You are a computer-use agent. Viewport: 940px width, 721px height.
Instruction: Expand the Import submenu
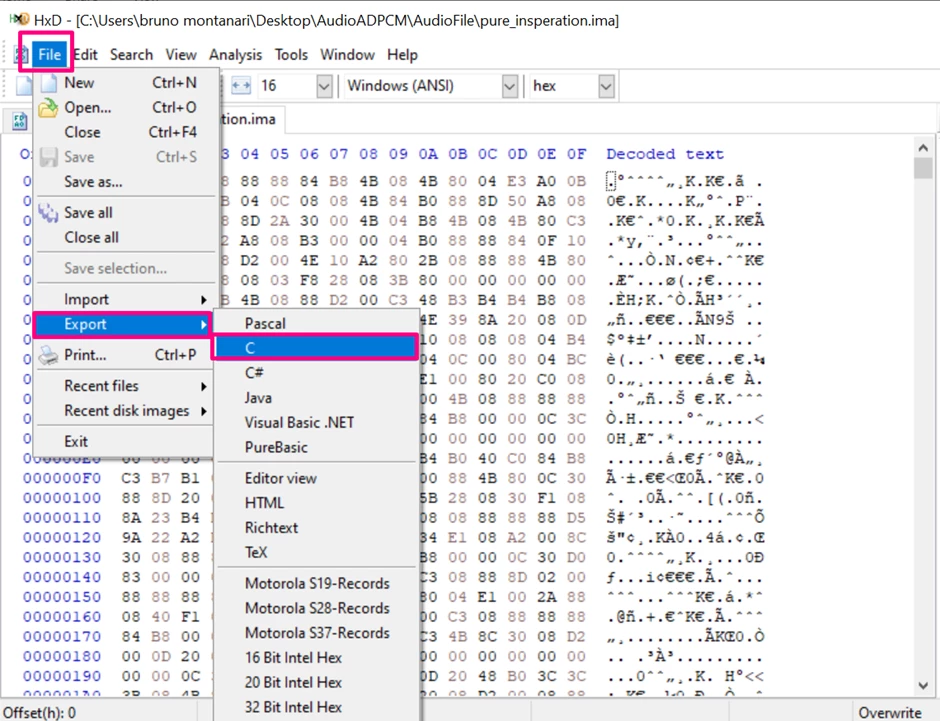(125, 300)
